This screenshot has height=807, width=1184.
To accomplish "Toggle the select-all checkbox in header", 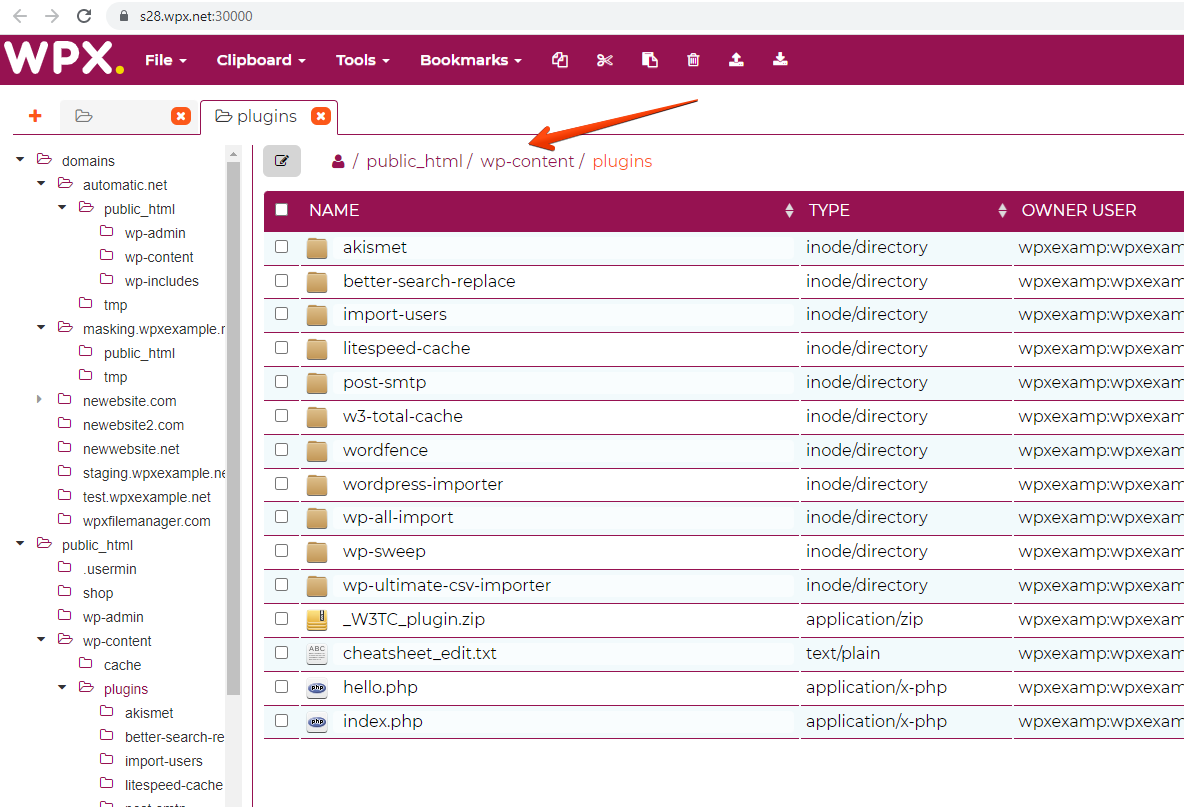I will (x=282, y=210).
